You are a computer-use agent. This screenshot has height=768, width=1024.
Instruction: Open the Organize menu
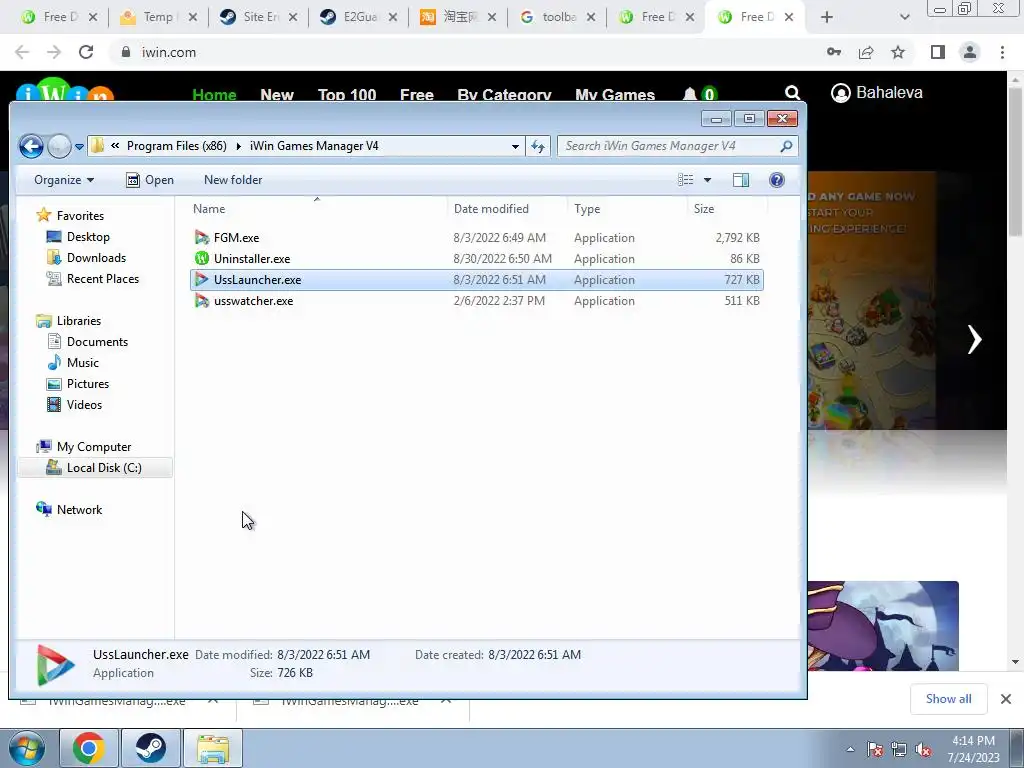[x=64, y=180]
